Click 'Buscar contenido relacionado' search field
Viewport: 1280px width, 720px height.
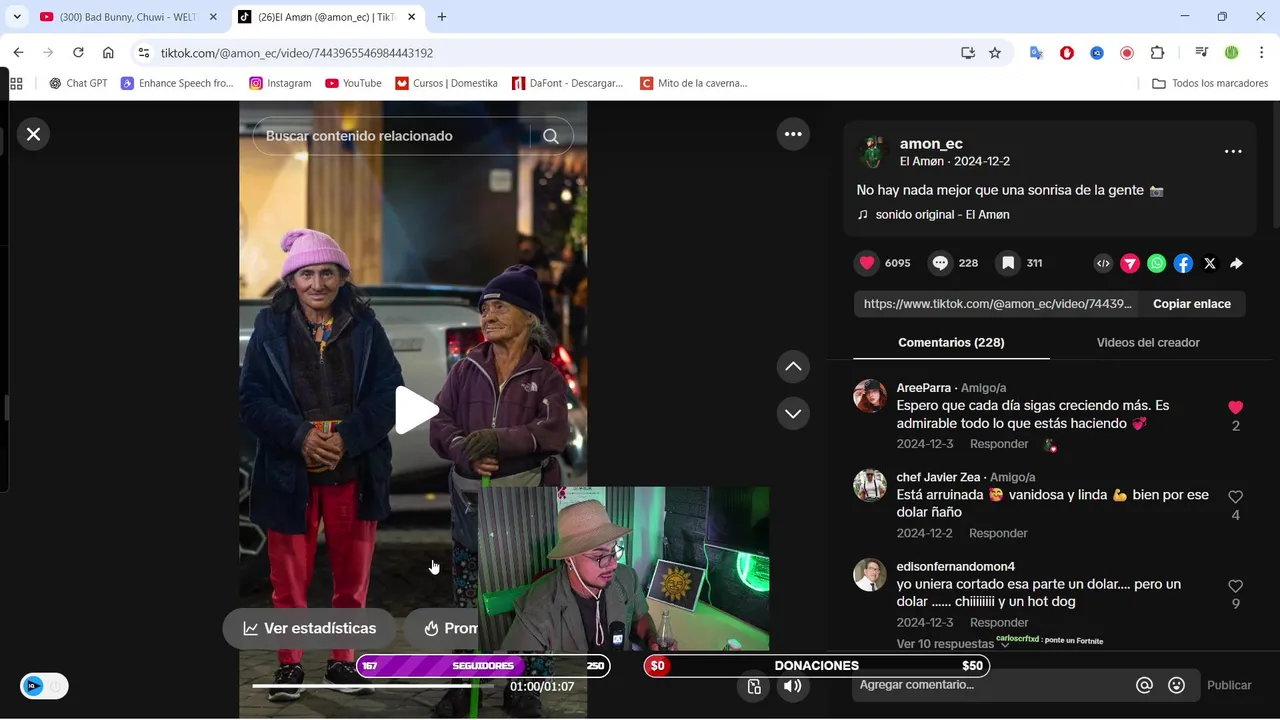tap(391, 136)
